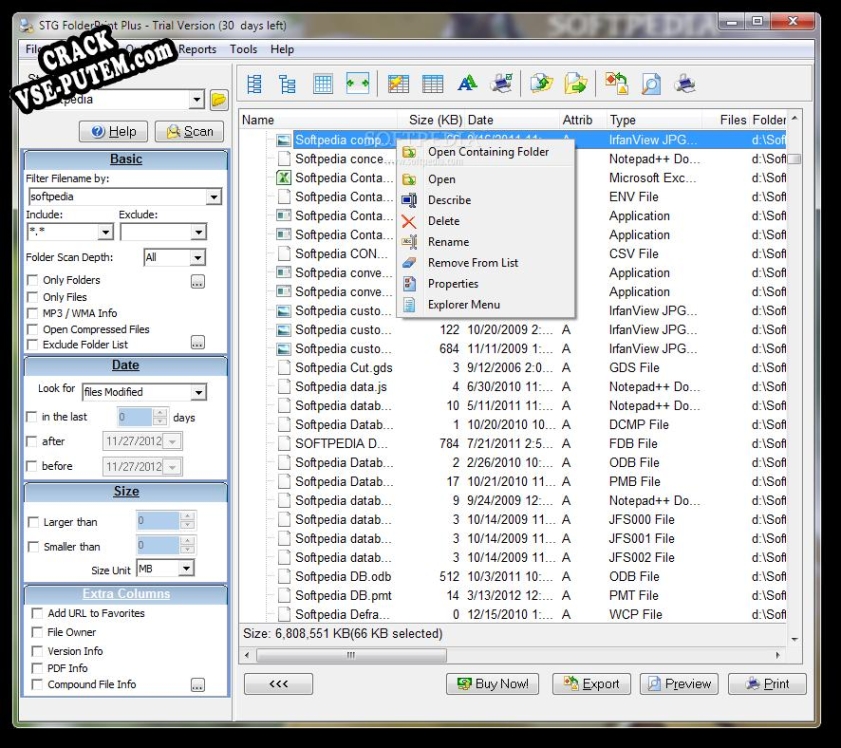Open the Folder Scan Depth dropdown
Viewport: 841px width, 748px height.
point(197,258)
